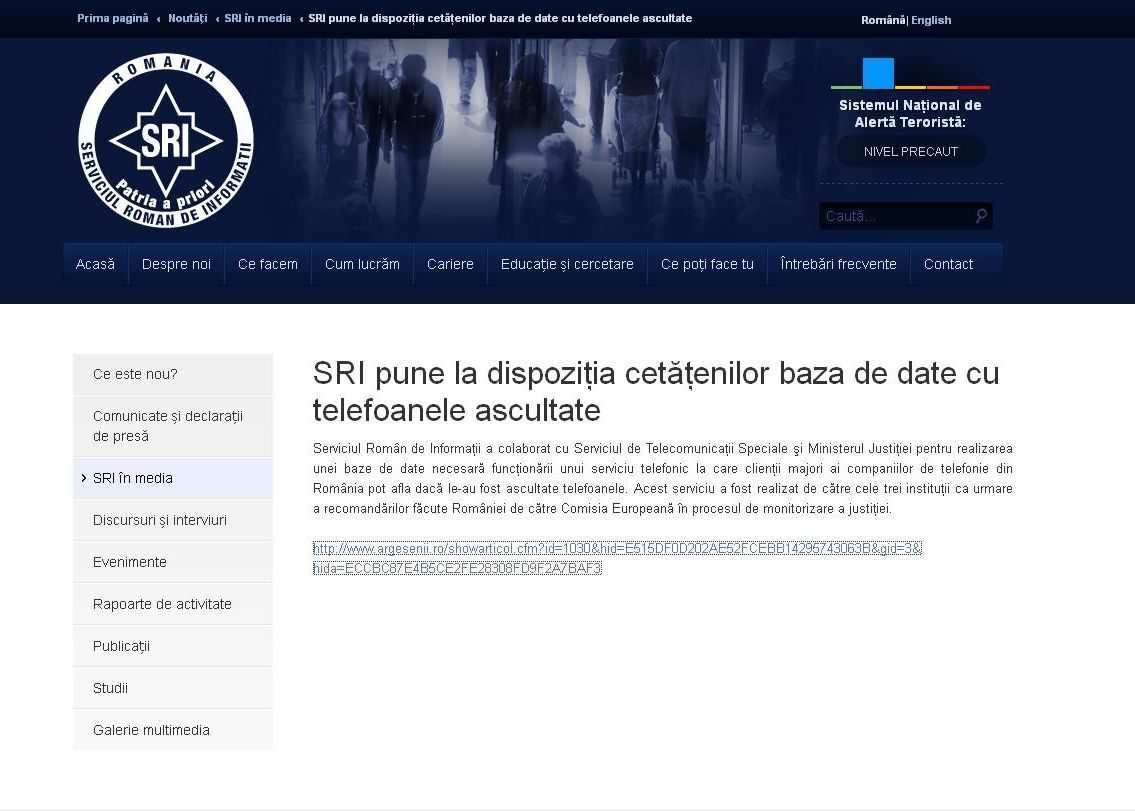
Task: Click inside the Caută search field
Action: (890, 215)
